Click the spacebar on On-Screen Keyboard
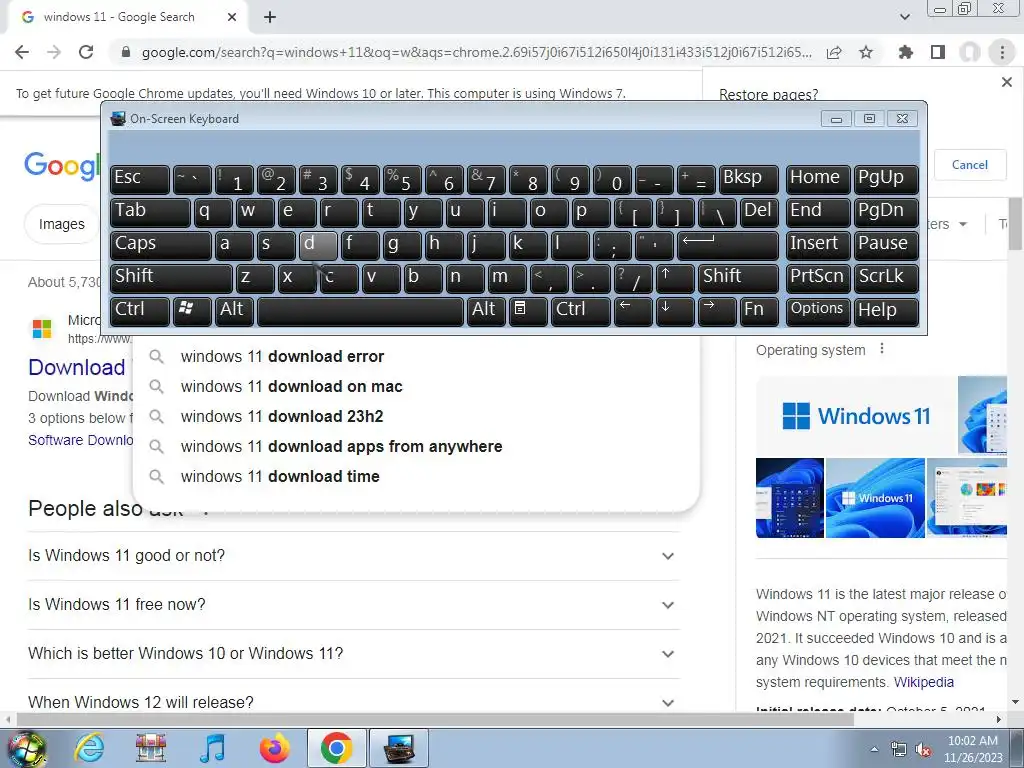Image resolution: width=1024 pixels, height=768 pixels. [x=360, y=310]
